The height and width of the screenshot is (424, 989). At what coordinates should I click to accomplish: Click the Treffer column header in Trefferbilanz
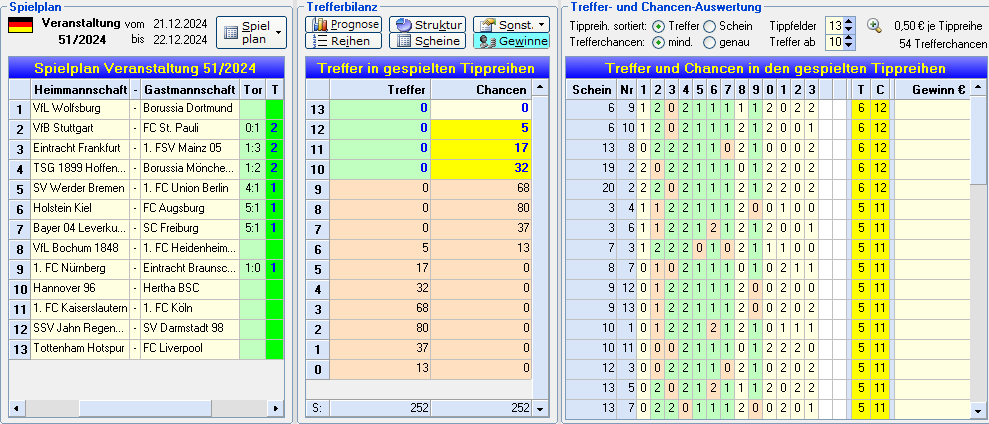[x=380, y=90]
